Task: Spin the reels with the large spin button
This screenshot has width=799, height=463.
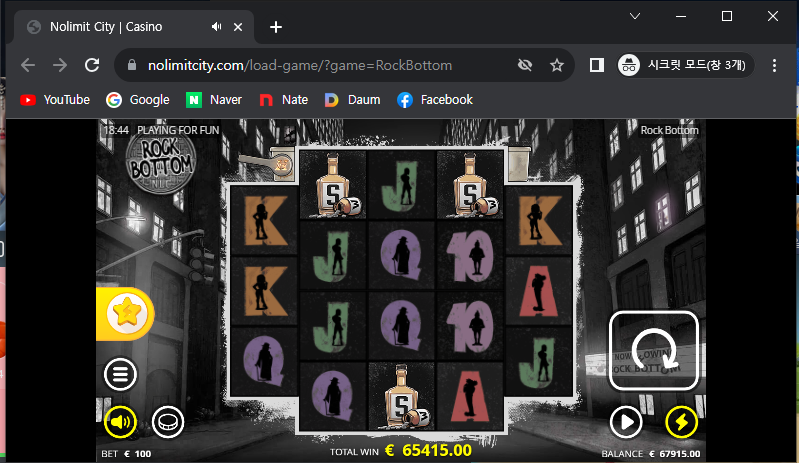Action: 653,350
